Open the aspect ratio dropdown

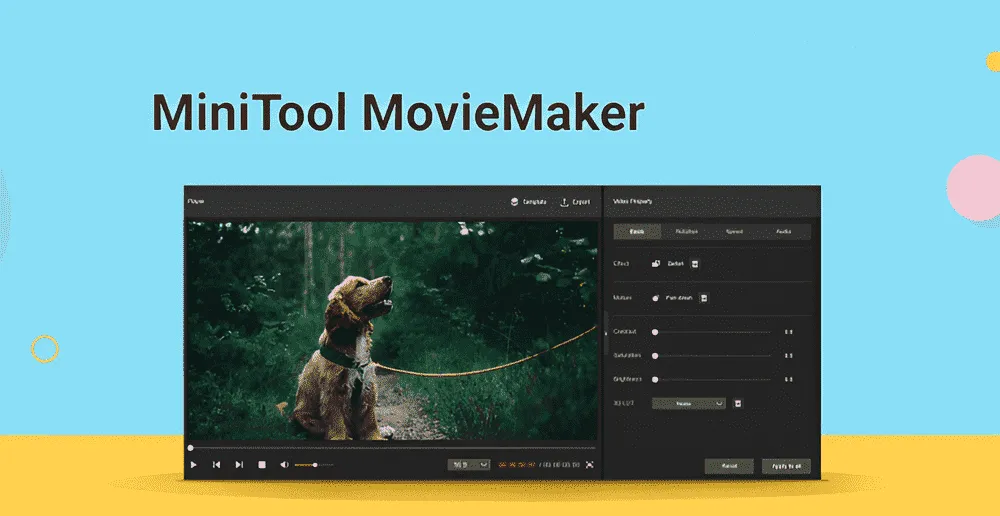tap(469, 465)
